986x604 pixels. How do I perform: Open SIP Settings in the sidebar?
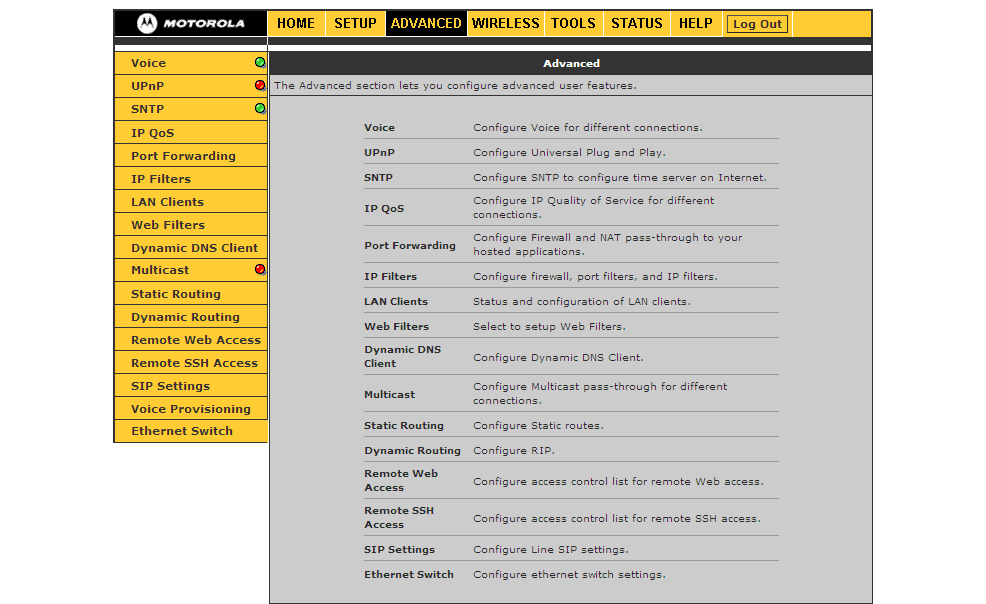[170, 386]
